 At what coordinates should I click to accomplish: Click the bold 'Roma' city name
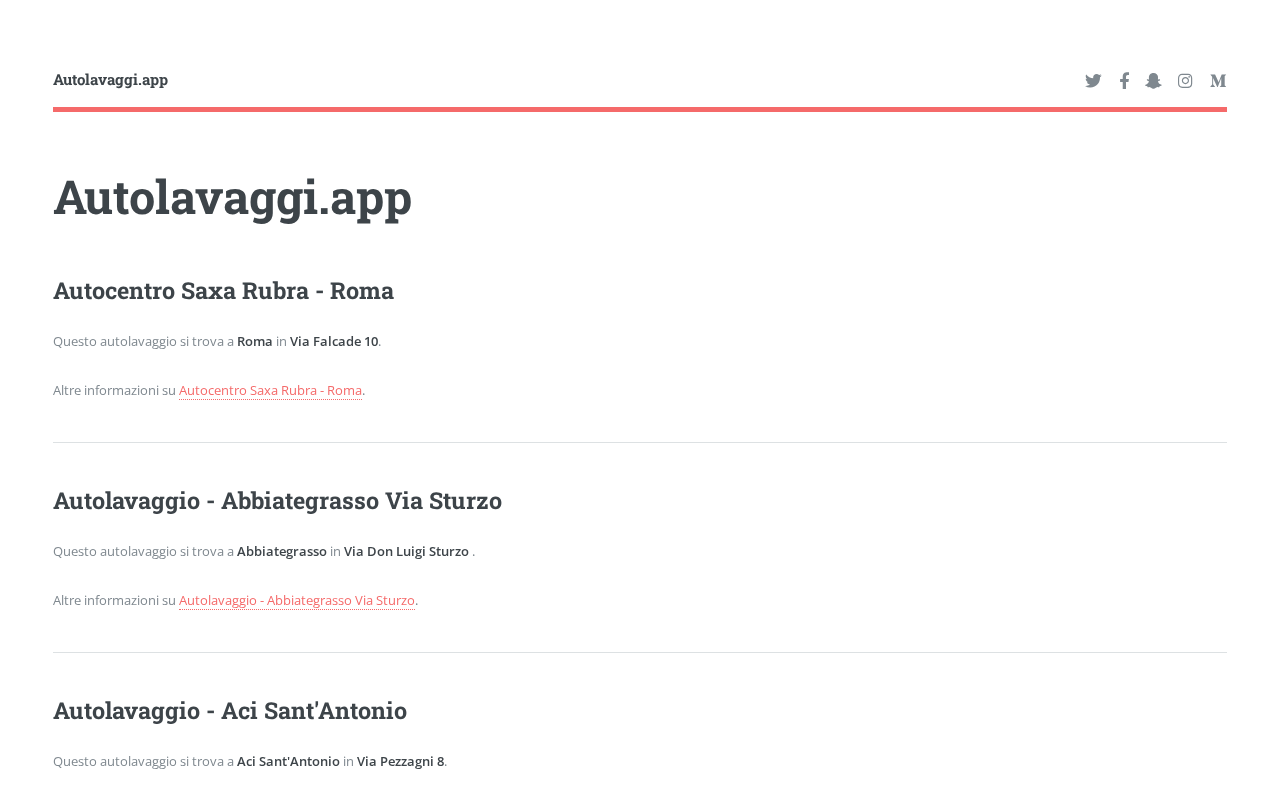point(255,341)
